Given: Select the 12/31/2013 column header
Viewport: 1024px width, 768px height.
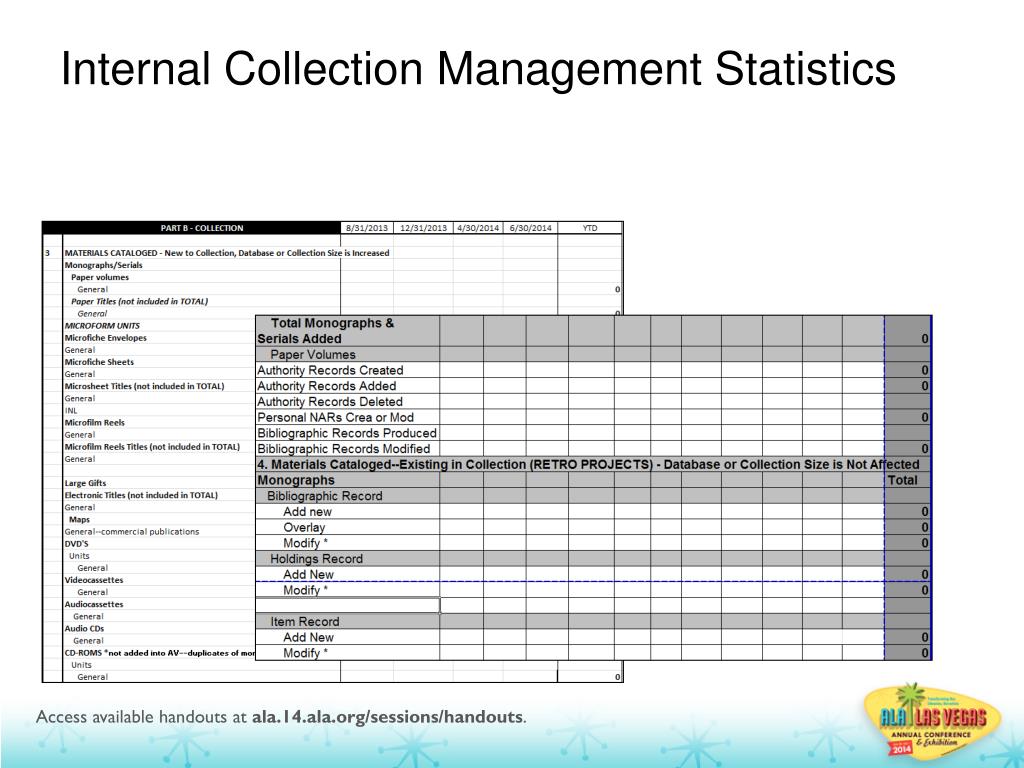Looking at the screenshot, I should pos(423,228).
